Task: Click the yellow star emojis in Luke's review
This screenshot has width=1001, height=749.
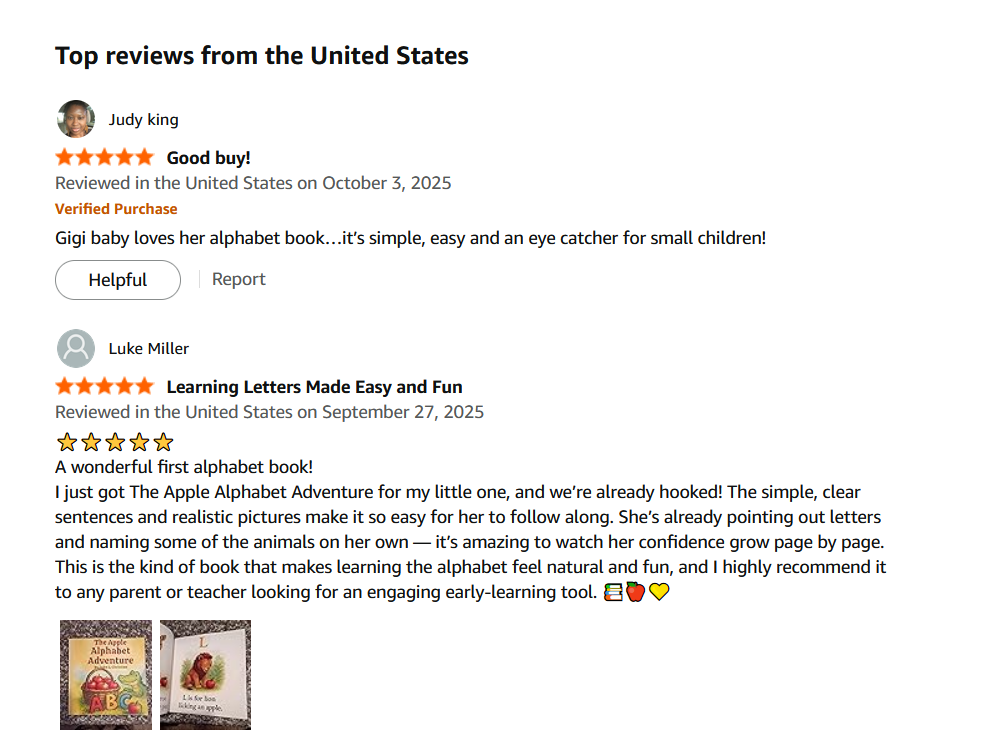Action: (x=115, y=442)
